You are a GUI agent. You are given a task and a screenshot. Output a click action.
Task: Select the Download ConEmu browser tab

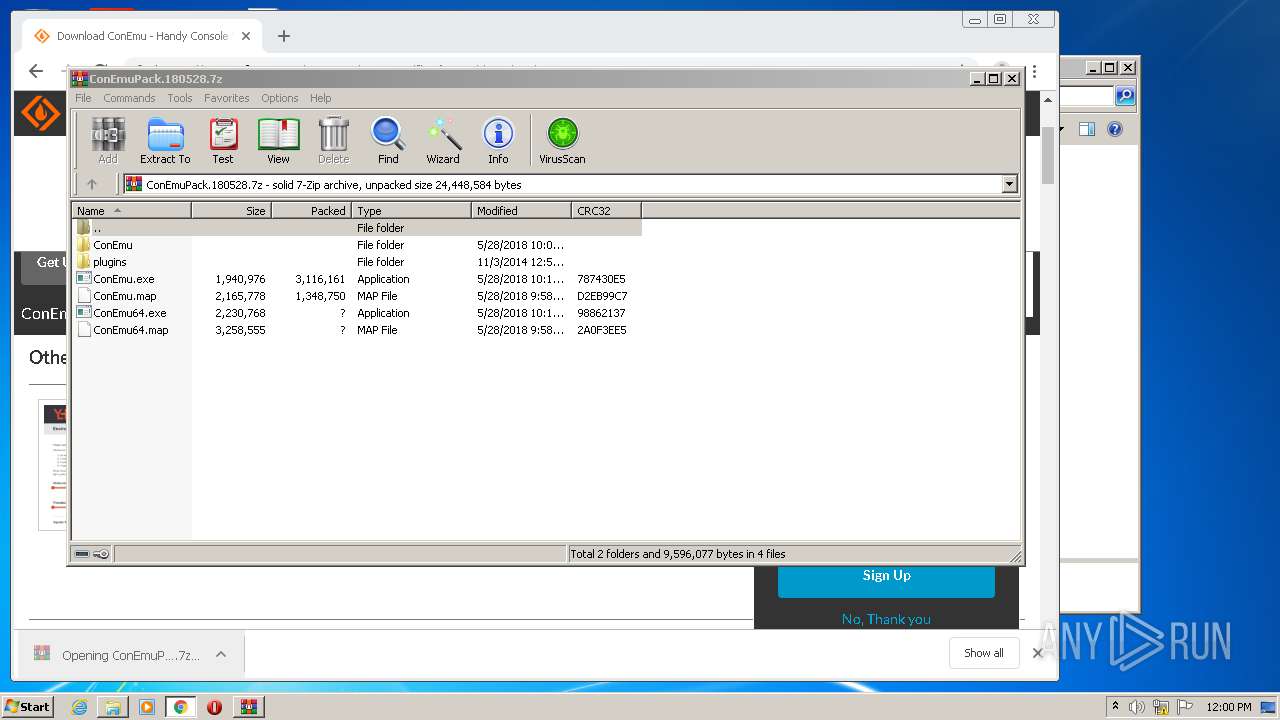(142, 36)
